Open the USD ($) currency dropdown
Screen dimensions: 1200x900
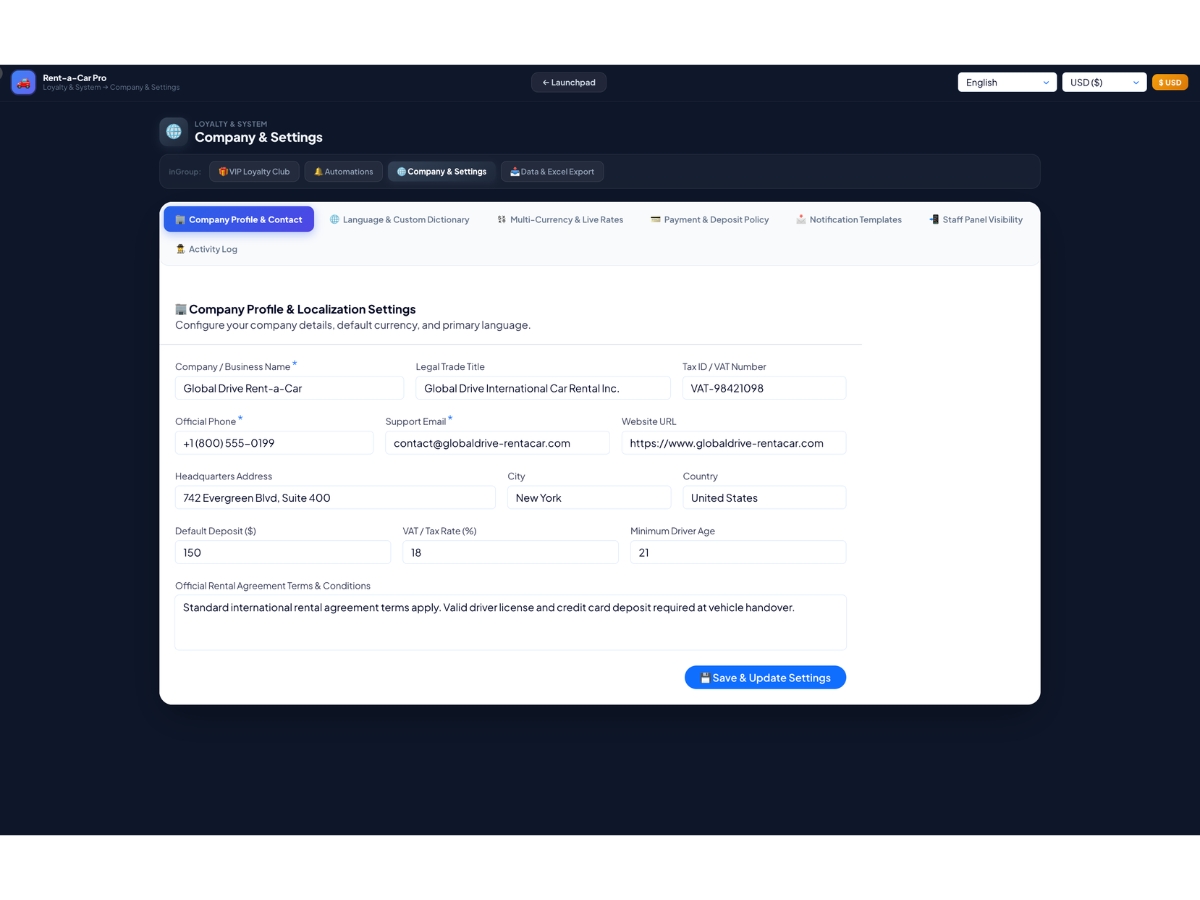(x=1104, y=82)
